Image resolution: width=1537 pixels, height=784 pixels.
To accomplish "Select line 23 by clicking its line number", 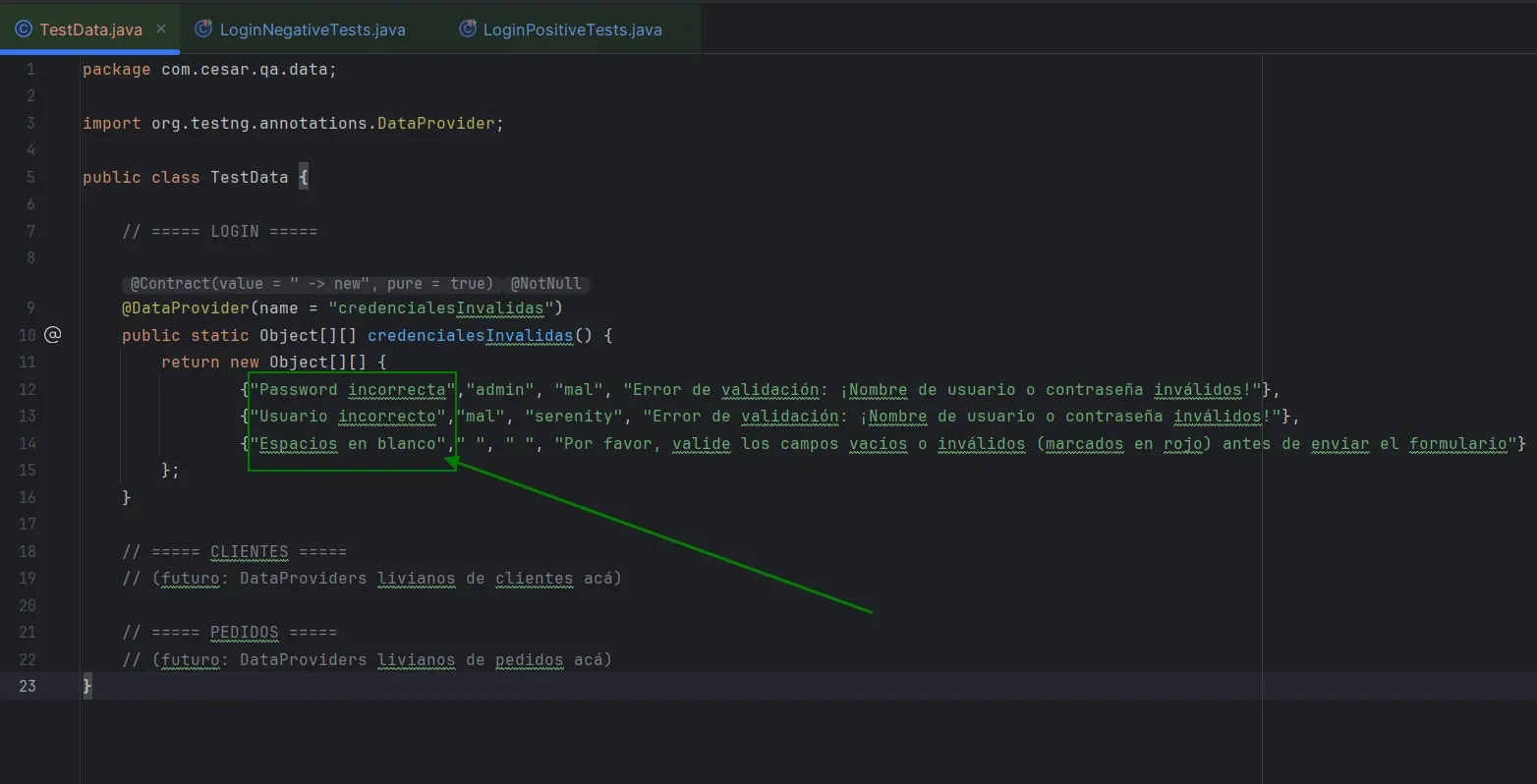I will point(28,685).
